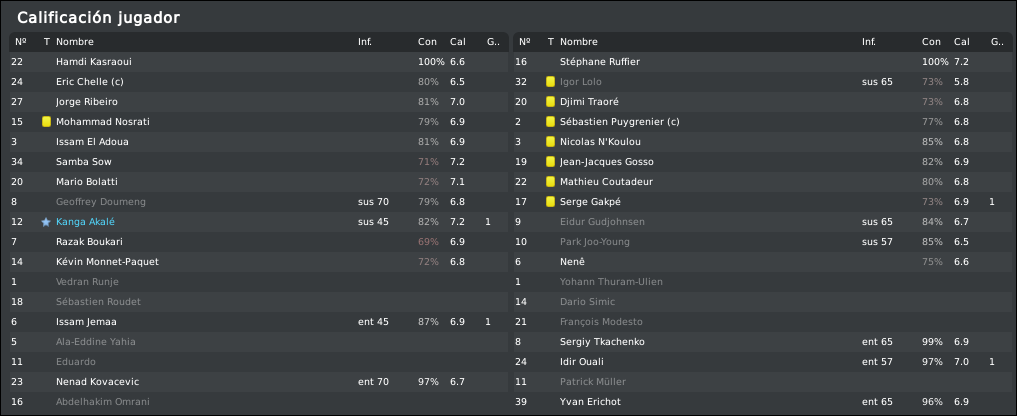The height and width of the screenshot is (416, 1017).
Task: Click Samba Sow's player name
Action: (x=84, y=162)
